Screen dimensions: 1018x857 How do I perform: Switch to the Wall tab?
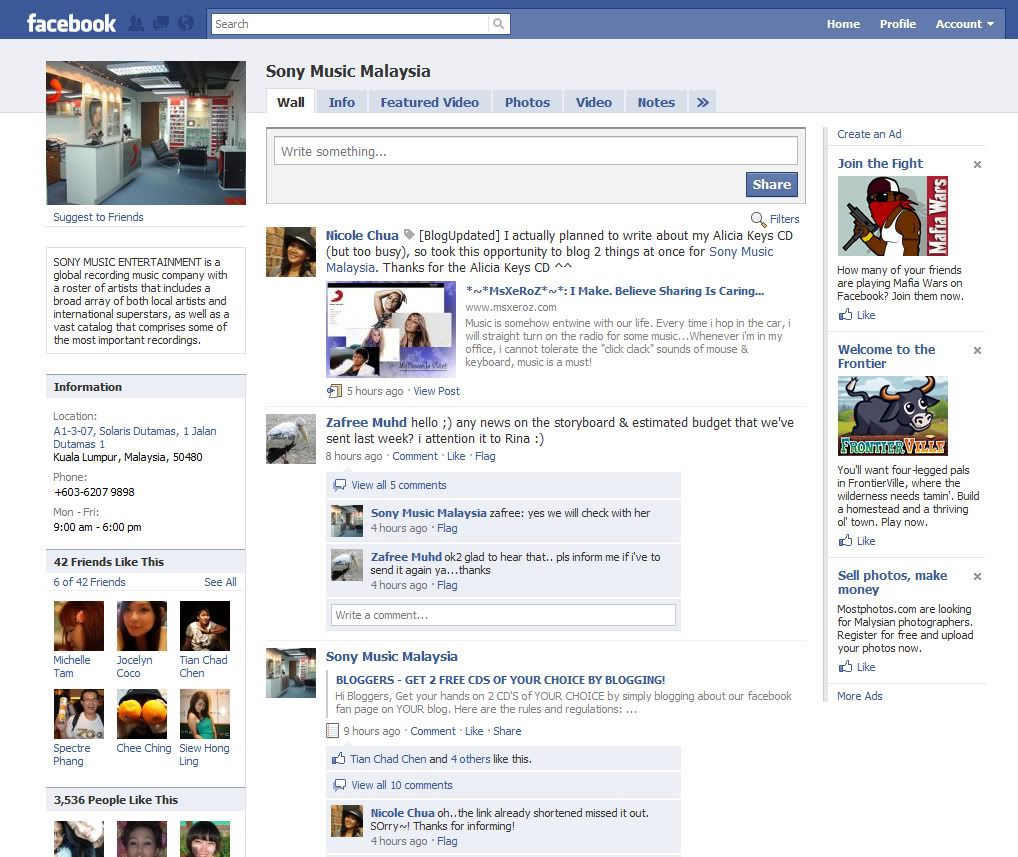[290, 102]
